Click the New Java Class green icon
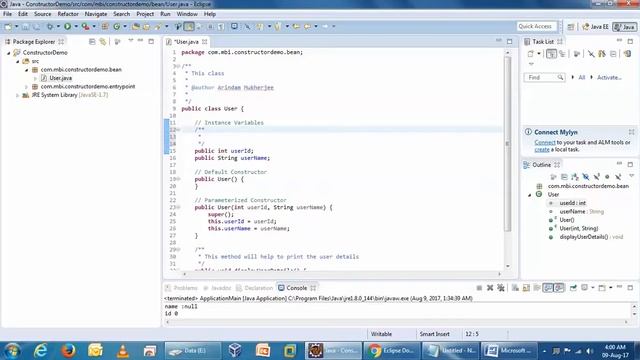Image resolution: width=640 pixels, height=360 pixels. 117,27
